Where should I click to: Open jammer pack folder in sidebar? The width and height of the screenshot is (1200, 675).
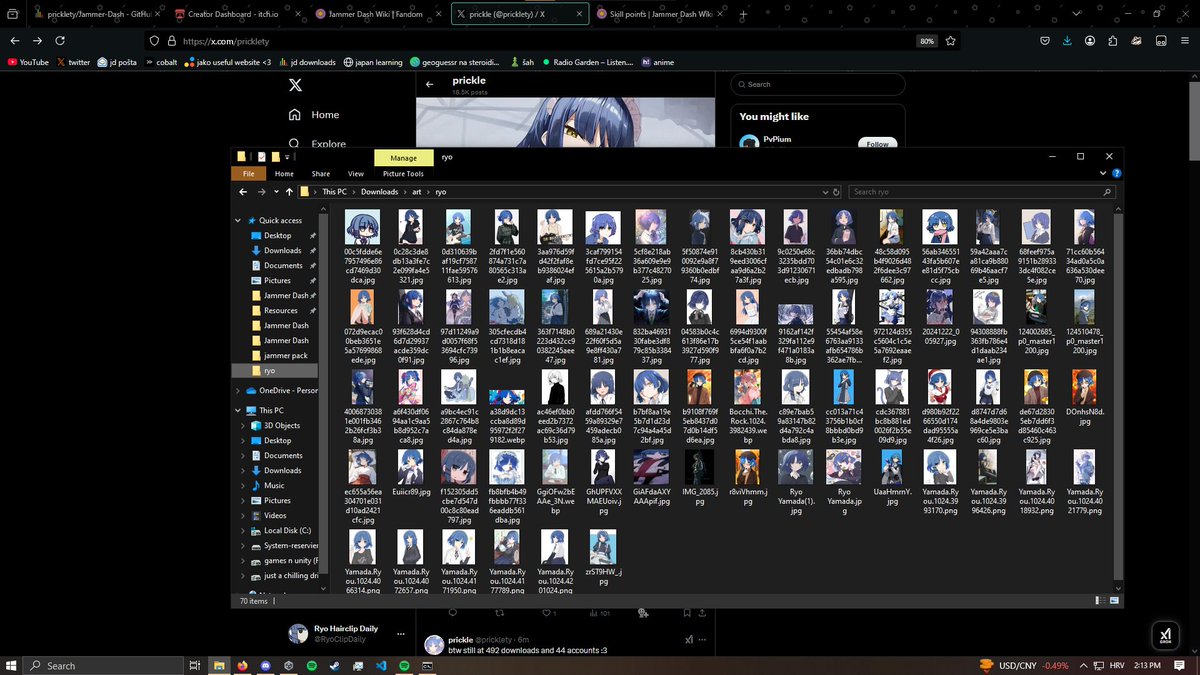[285, 355]
